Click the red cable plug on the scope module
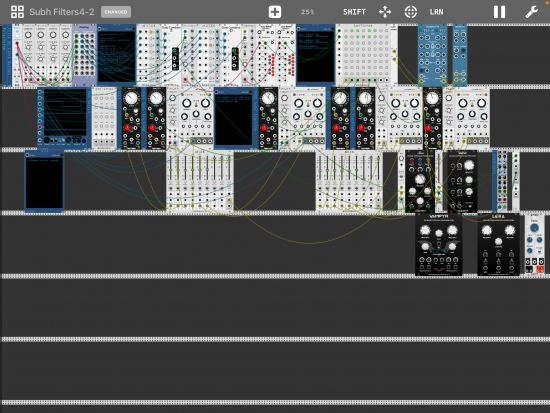550x413 pixels. 40,127
